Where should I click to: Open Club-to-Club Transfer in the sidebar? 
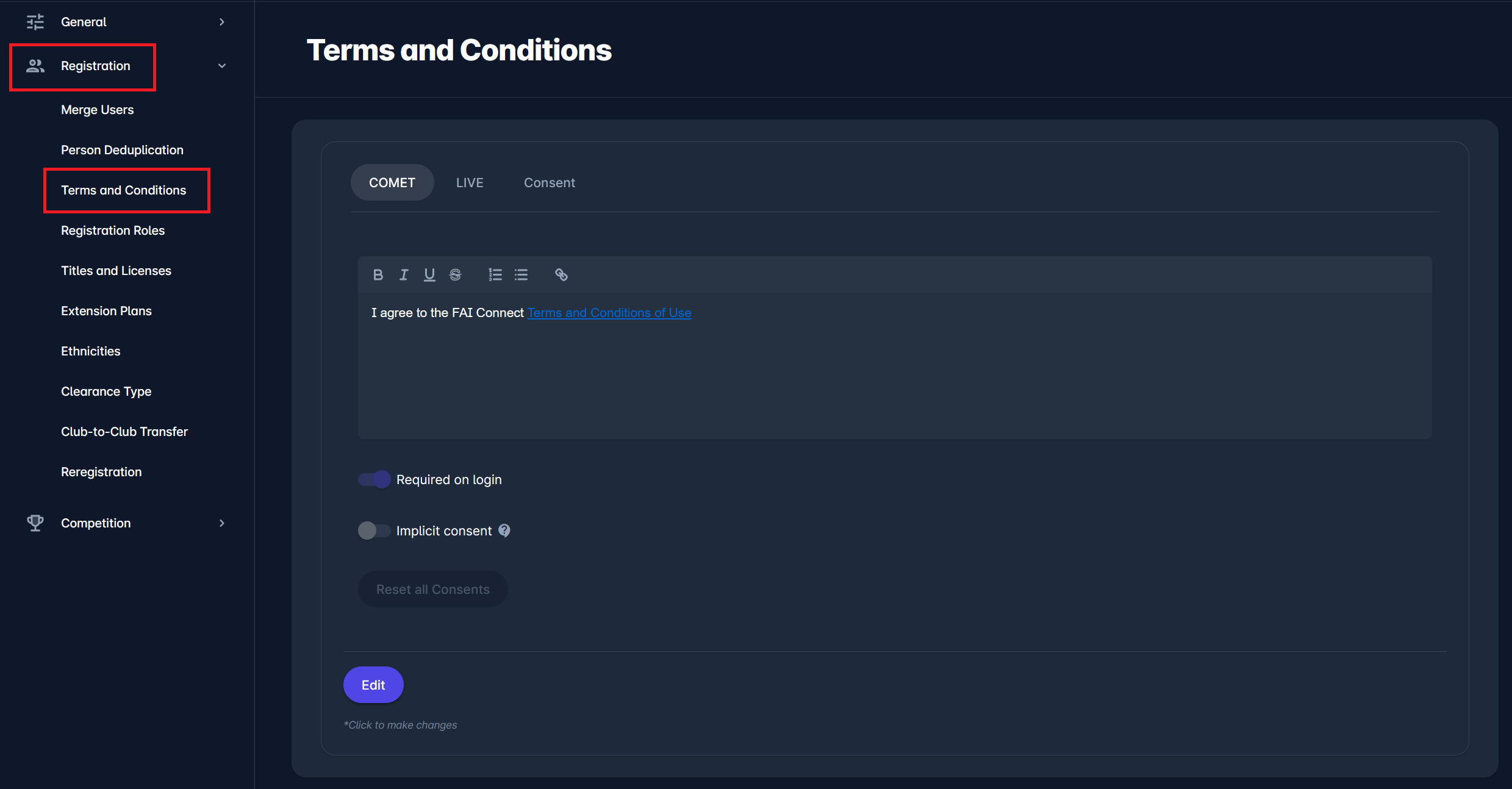[124, 432]
